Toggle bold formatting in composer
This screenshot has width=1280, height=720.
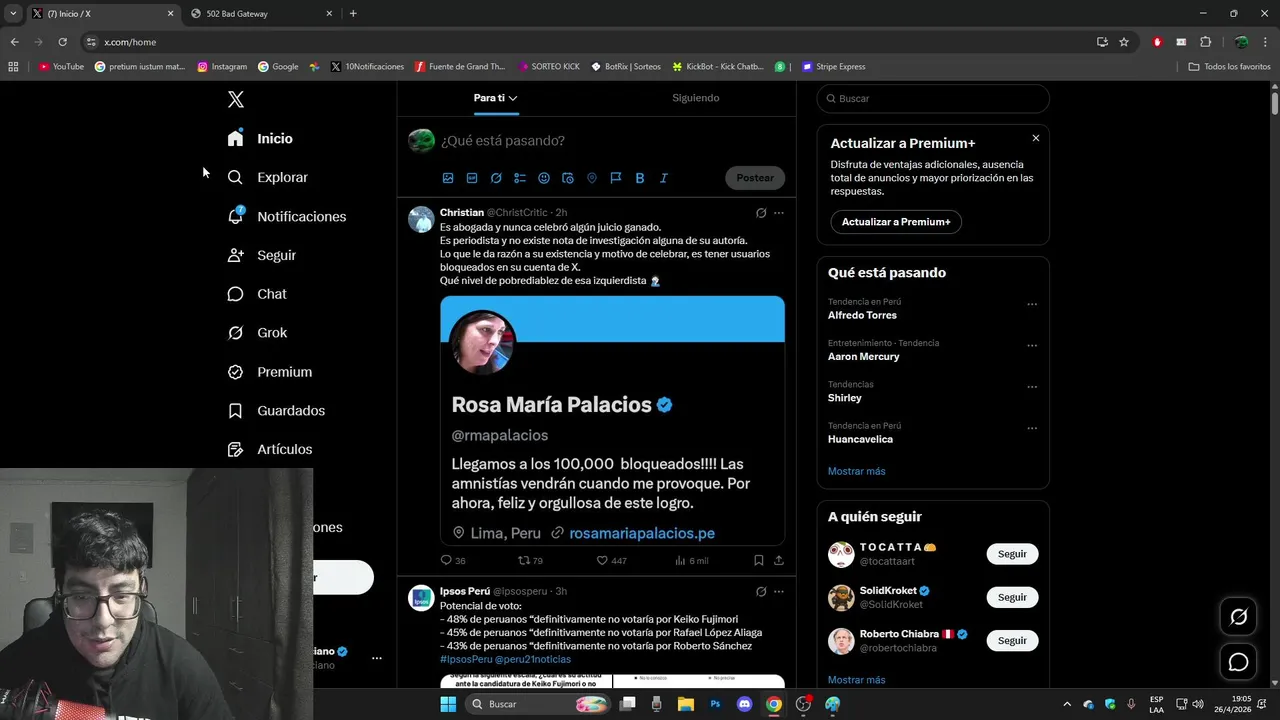click(x=640, y=178)
